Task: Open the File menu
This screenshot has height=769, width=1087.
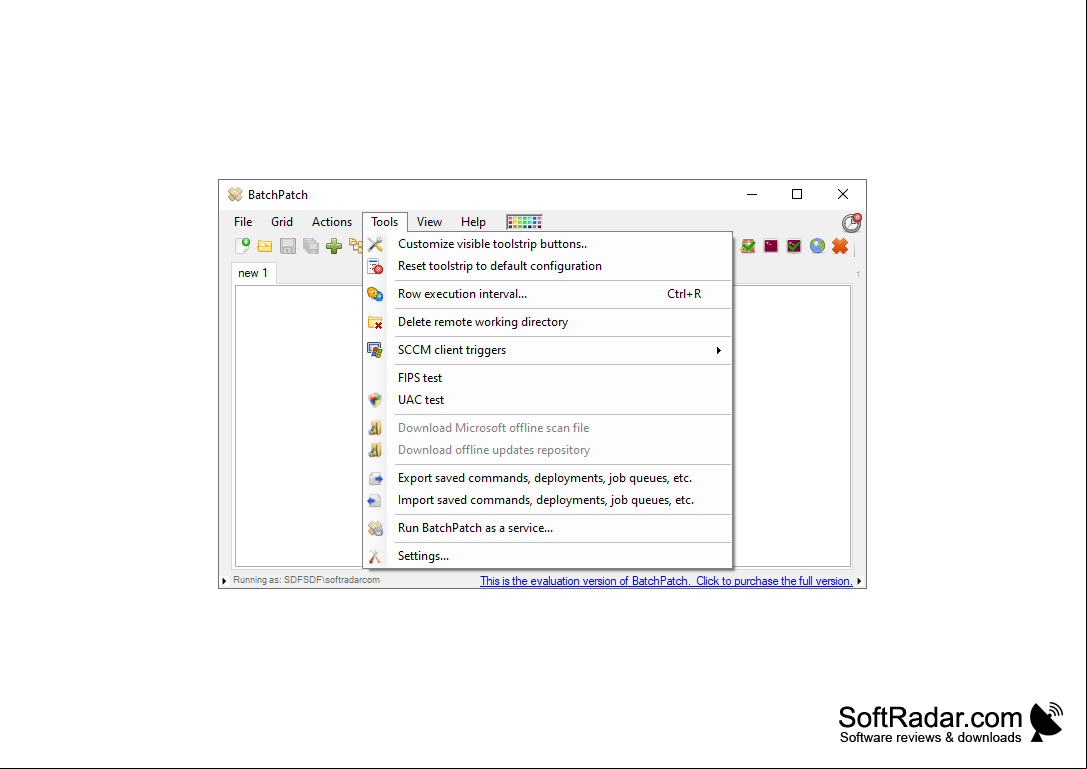Action: (x=243, y=222)
